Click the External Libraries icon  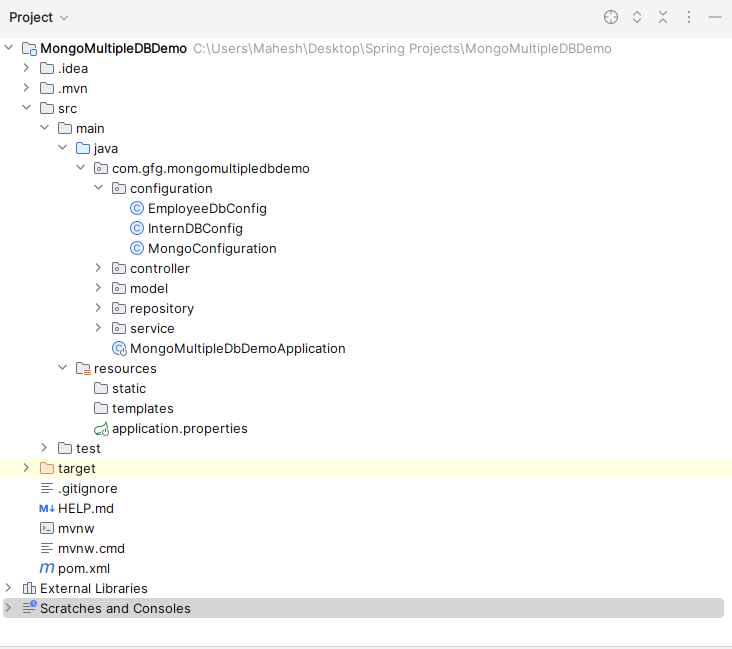tap(29, 588)
